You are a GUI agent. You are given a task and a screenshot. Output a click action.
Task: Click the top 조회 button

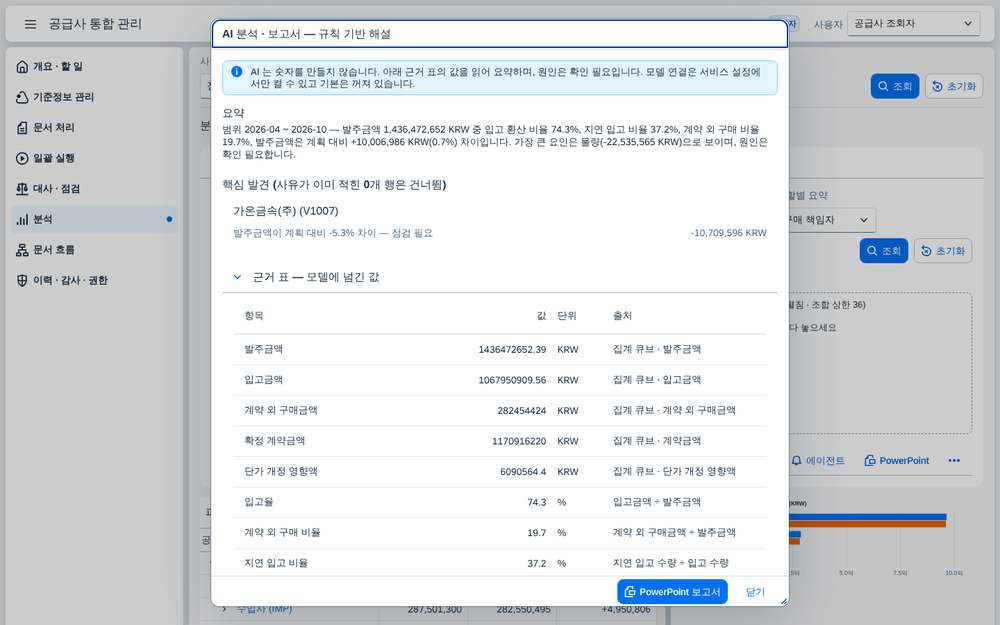895,86
